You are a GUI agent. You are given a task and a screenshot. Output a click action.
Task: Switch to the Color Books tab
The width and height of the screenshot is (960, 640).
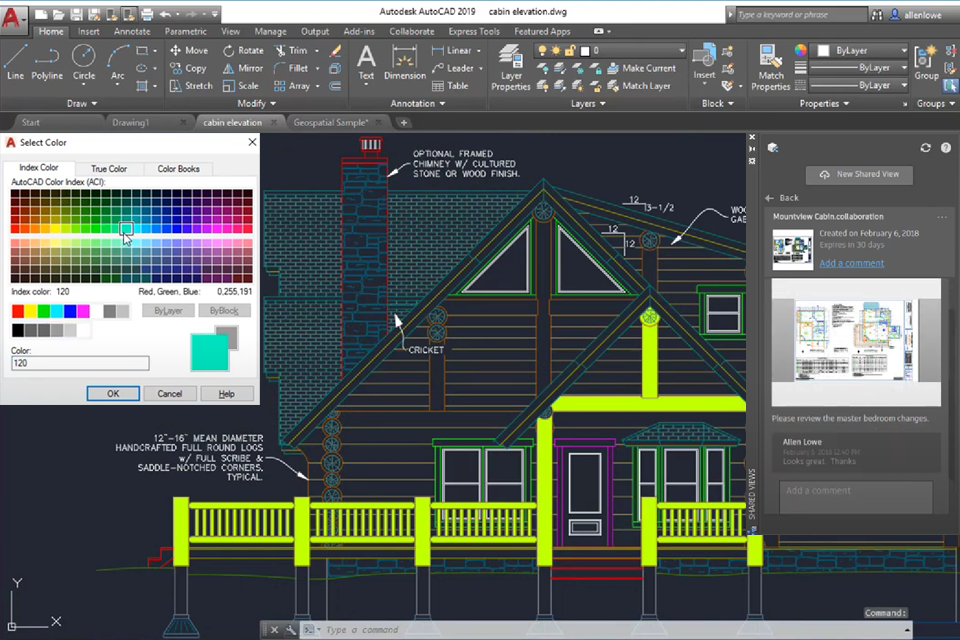[x=178, y=168]
